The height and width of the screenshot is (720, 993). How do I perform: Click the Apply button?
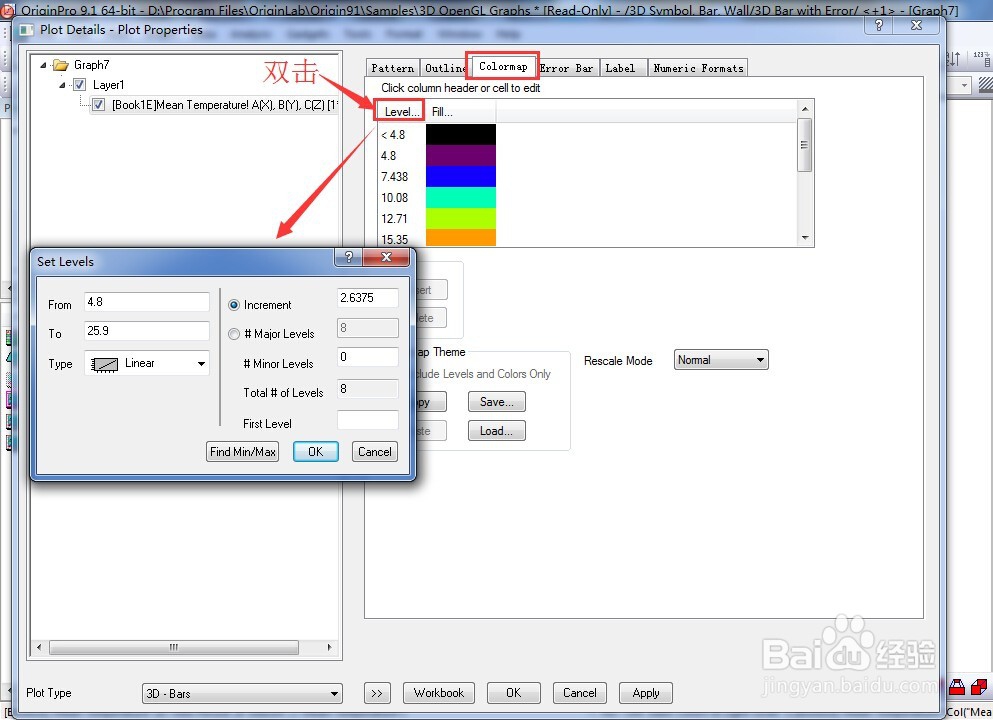[645, 693]
